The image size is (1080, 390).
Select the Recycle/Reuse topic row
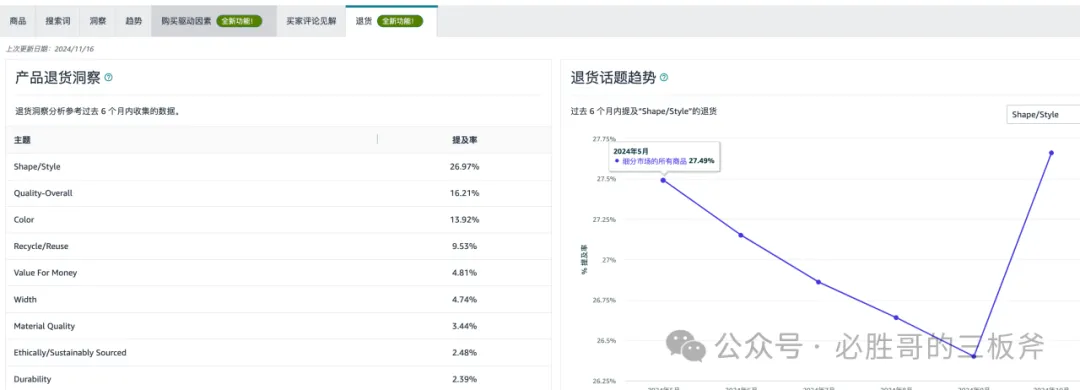[x=278, y=247]
